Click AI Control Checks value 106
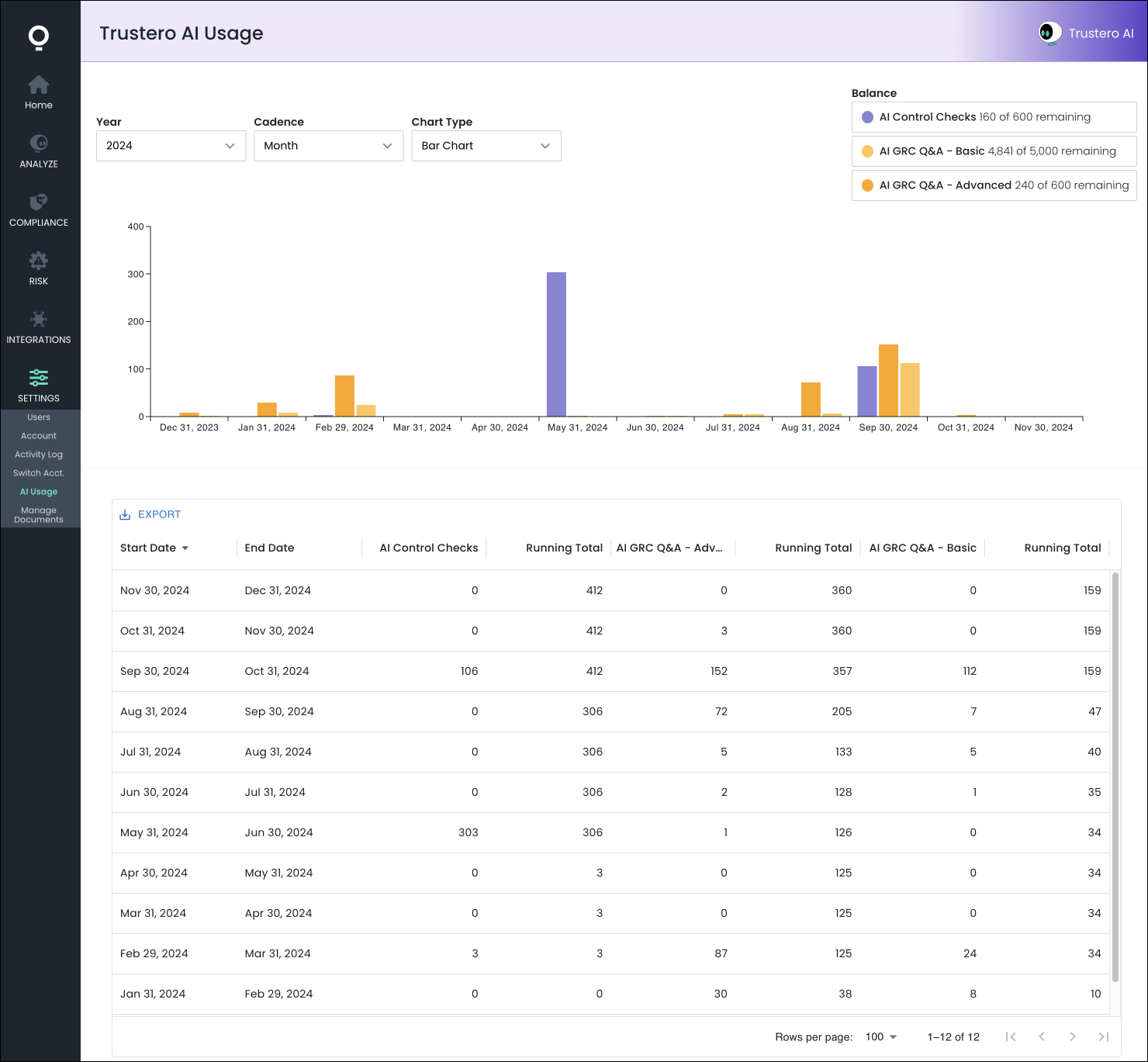Viewport: 1148px width, 1062px height. pyautogui.click(x=469, y=671)
